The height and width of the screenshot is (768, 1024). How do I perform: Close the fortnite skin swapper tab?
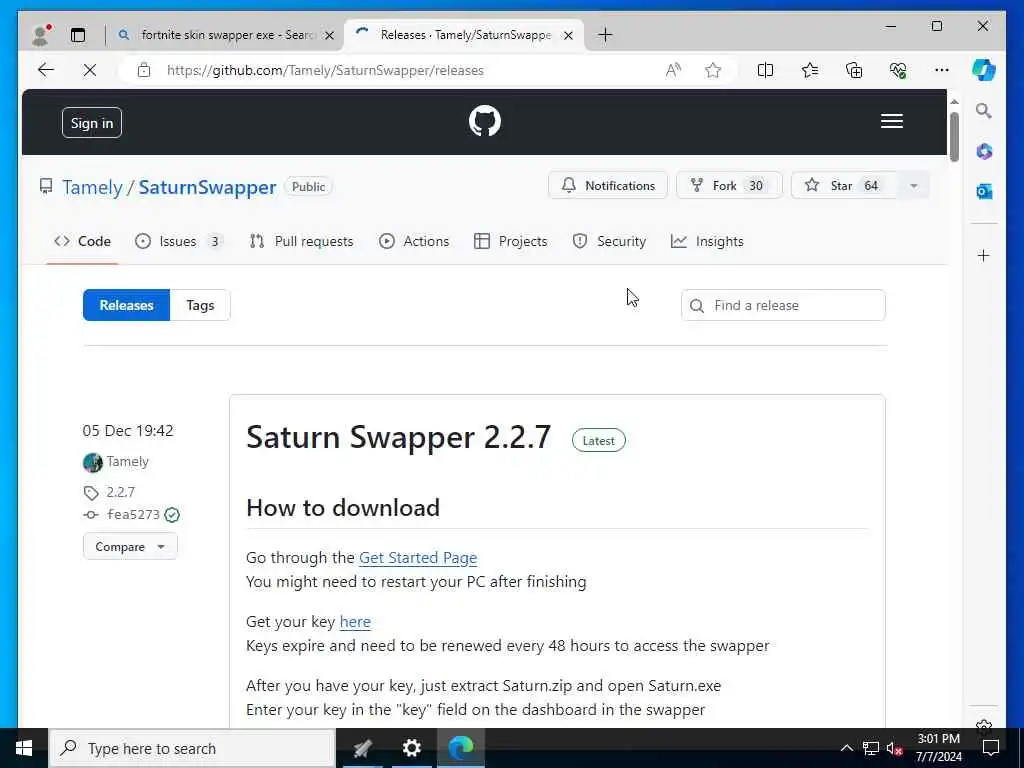(329, 35)
